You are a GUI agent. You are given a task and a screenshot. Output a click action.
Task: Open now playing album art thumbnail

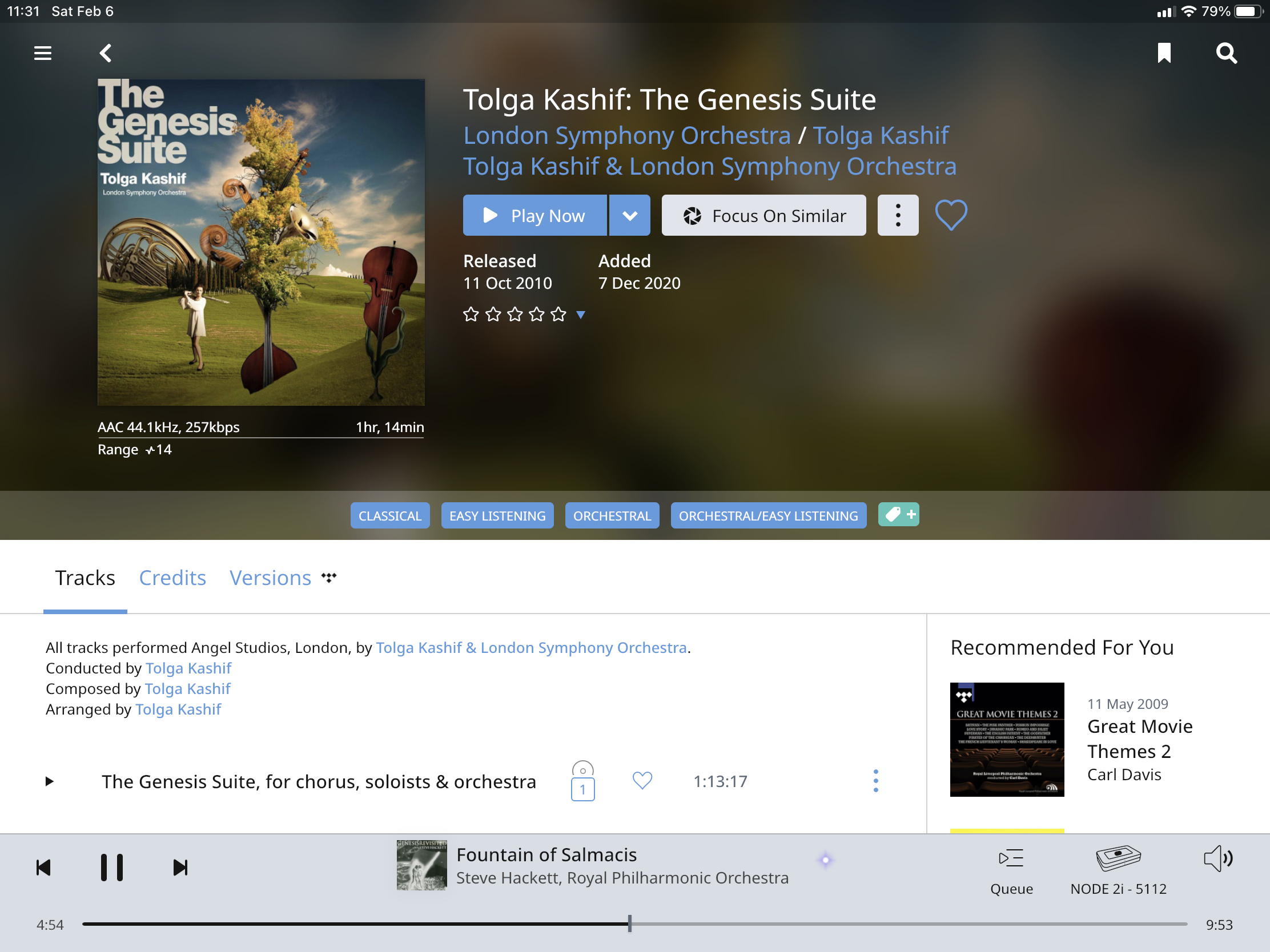coord(421,865)
